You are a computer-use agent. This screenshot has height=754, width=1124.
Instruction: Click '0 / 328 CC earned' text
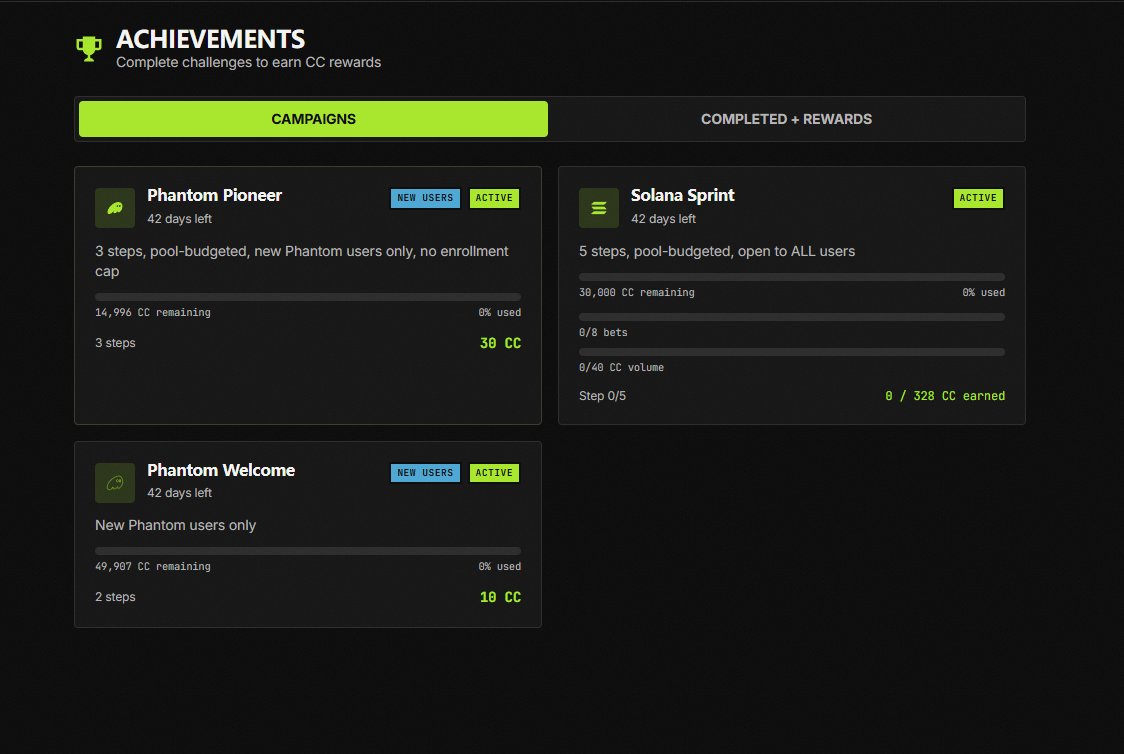[945, 396]
